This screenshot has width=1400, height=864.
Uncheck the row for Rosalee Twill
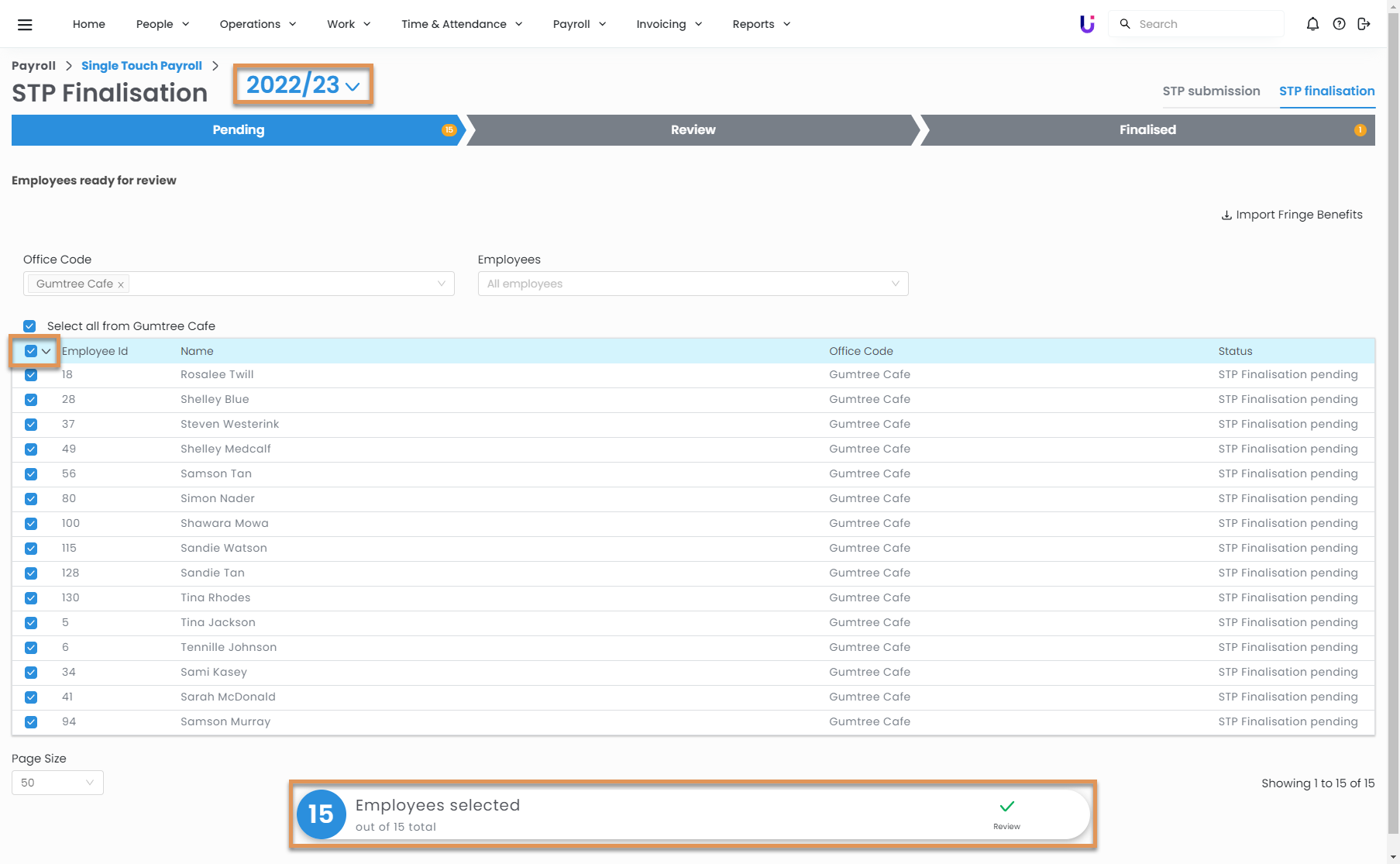(31, 375)
